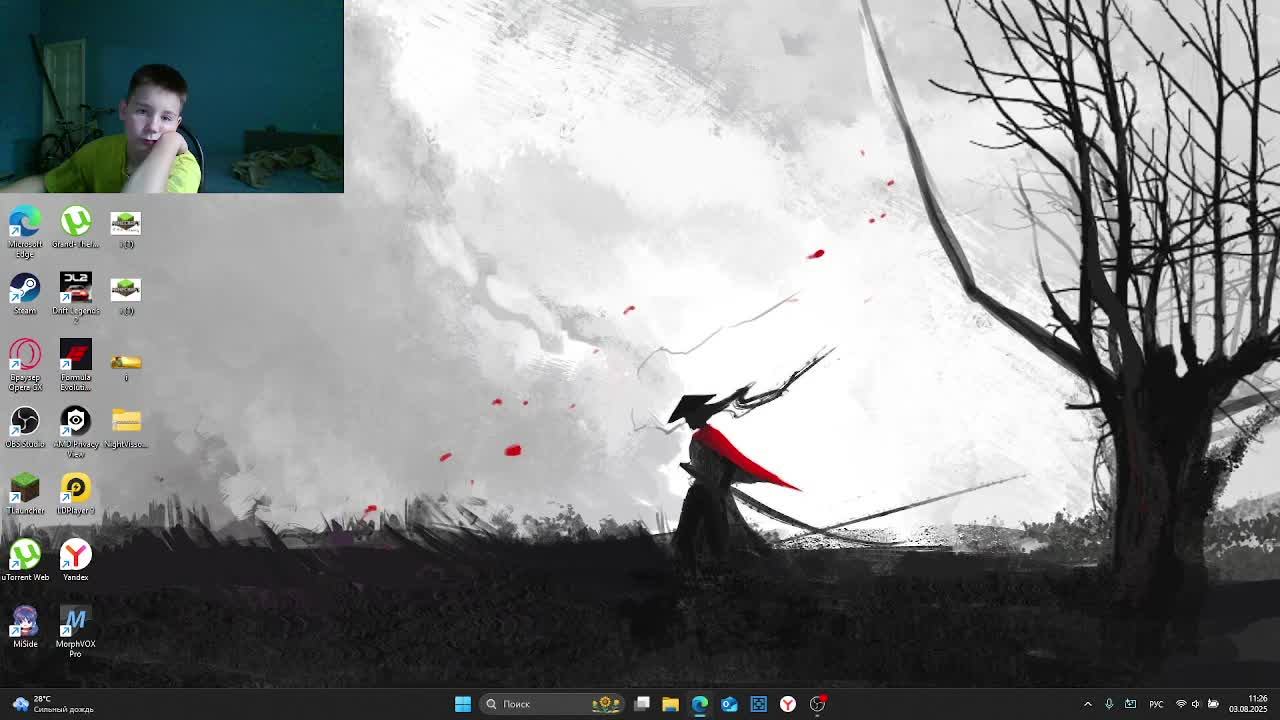Open Task View from the taskbar
Screen dimensions: 1280x720
[642, 704]
